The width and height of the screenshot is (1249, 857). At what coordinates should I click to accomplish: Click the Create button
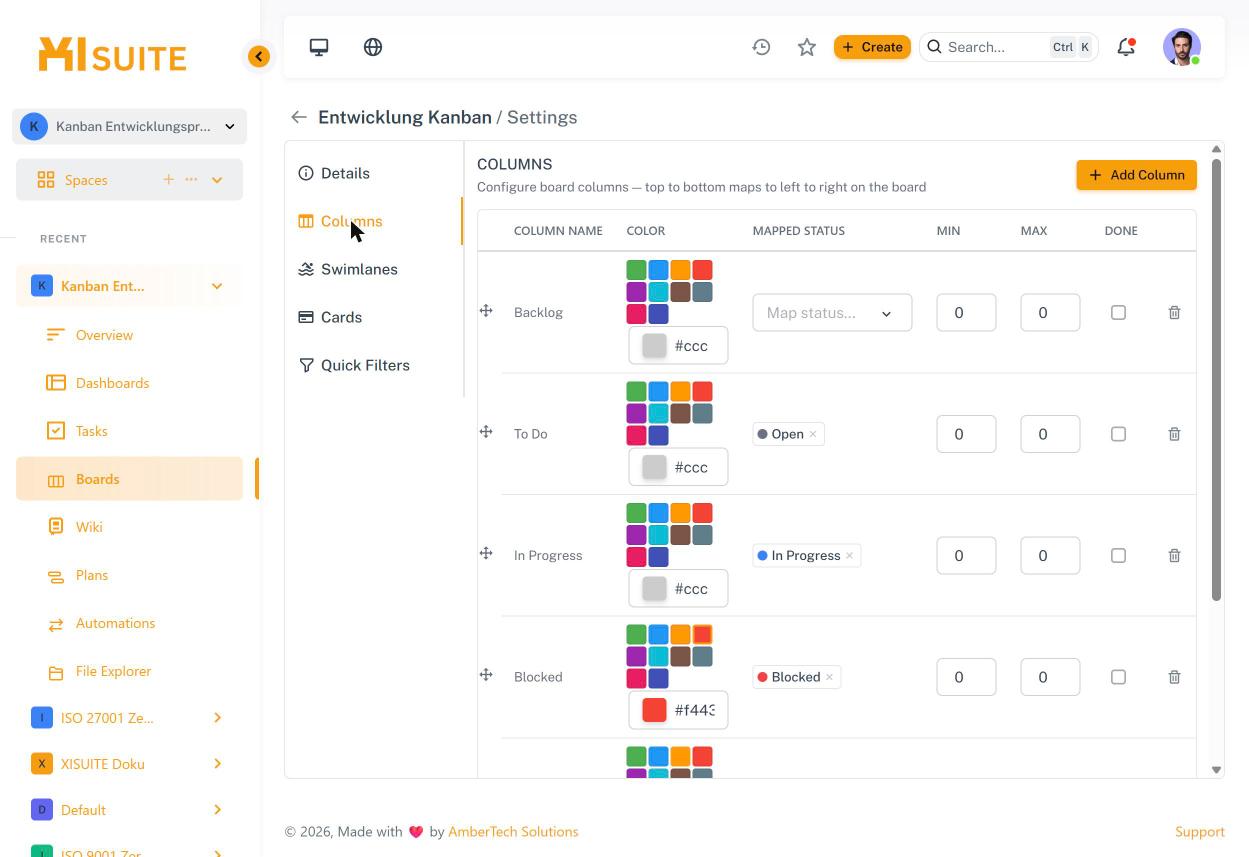pyautogui.click(x=872, y=47)
